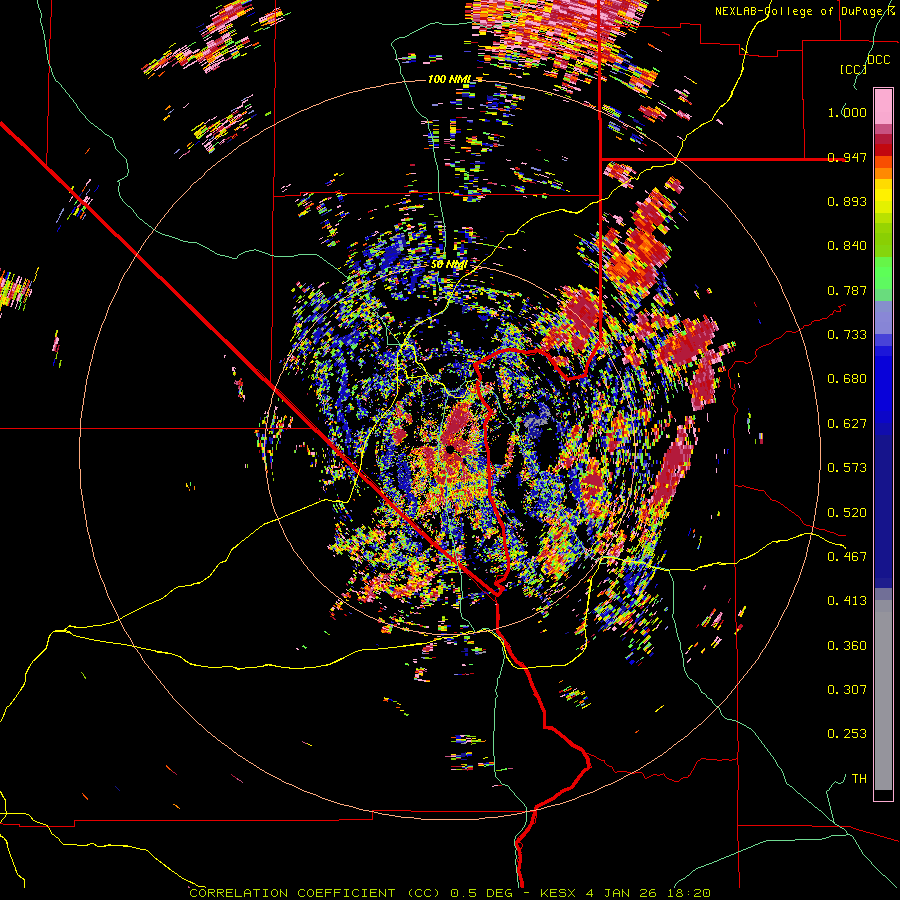Click the 50 NMI range ring label
The width and height of the screenshot is (900, 900).
pos(448,265)
